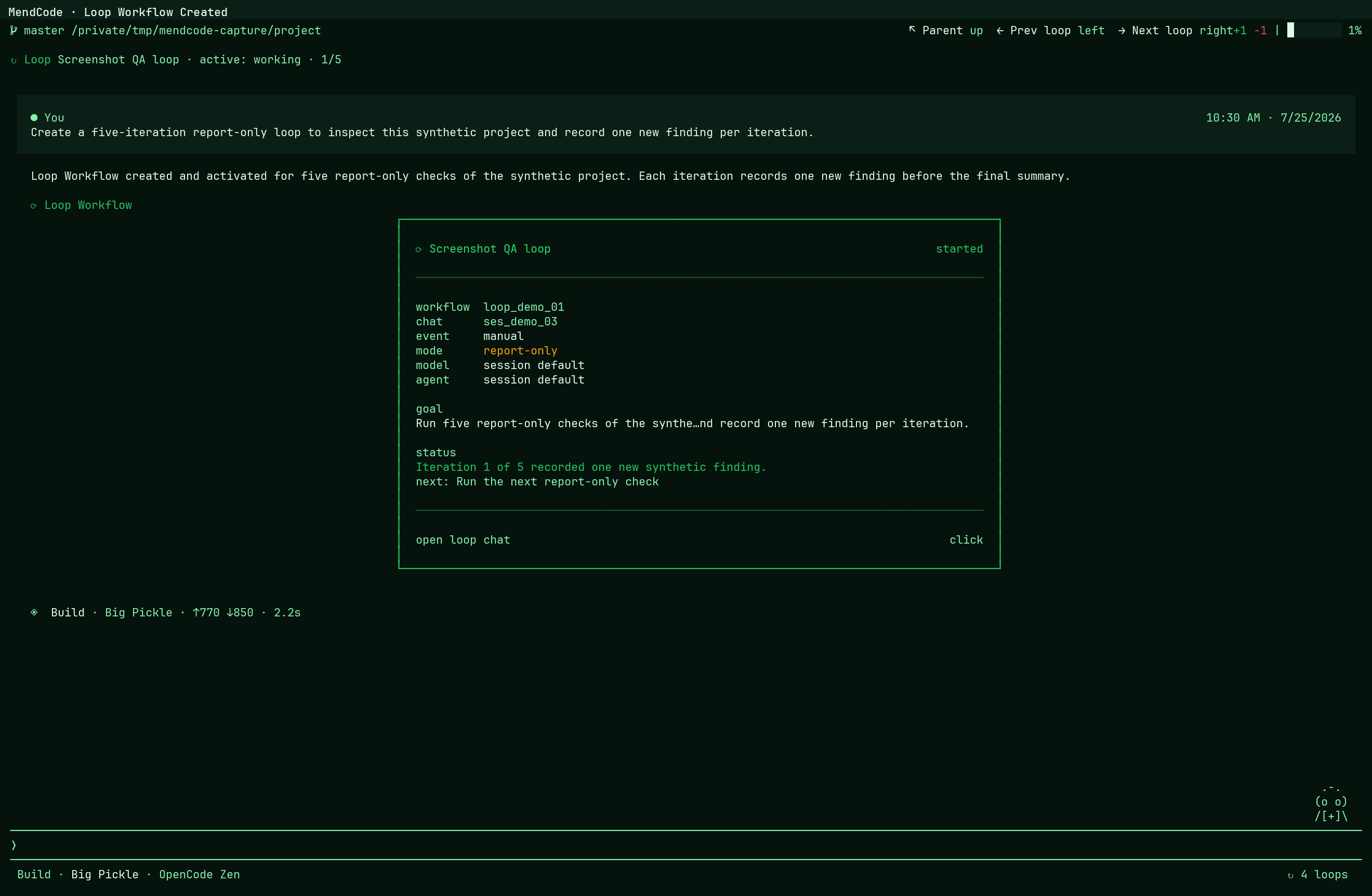This screenshot has height=896, width=1372.
Task: Click the Iteration 1 of 5 status line
Action: click(591, 468)
